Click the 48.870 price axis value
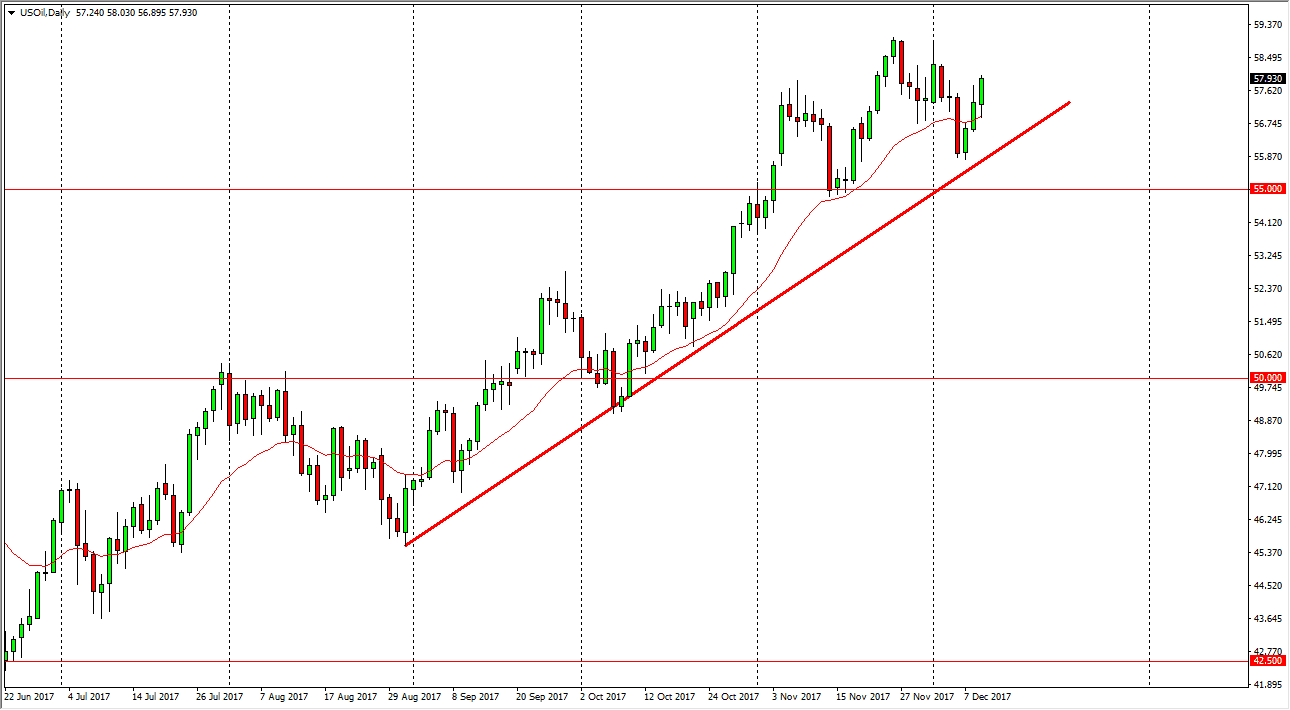Viewport: 1290px width, 710px height. (x=1267, y=420)
